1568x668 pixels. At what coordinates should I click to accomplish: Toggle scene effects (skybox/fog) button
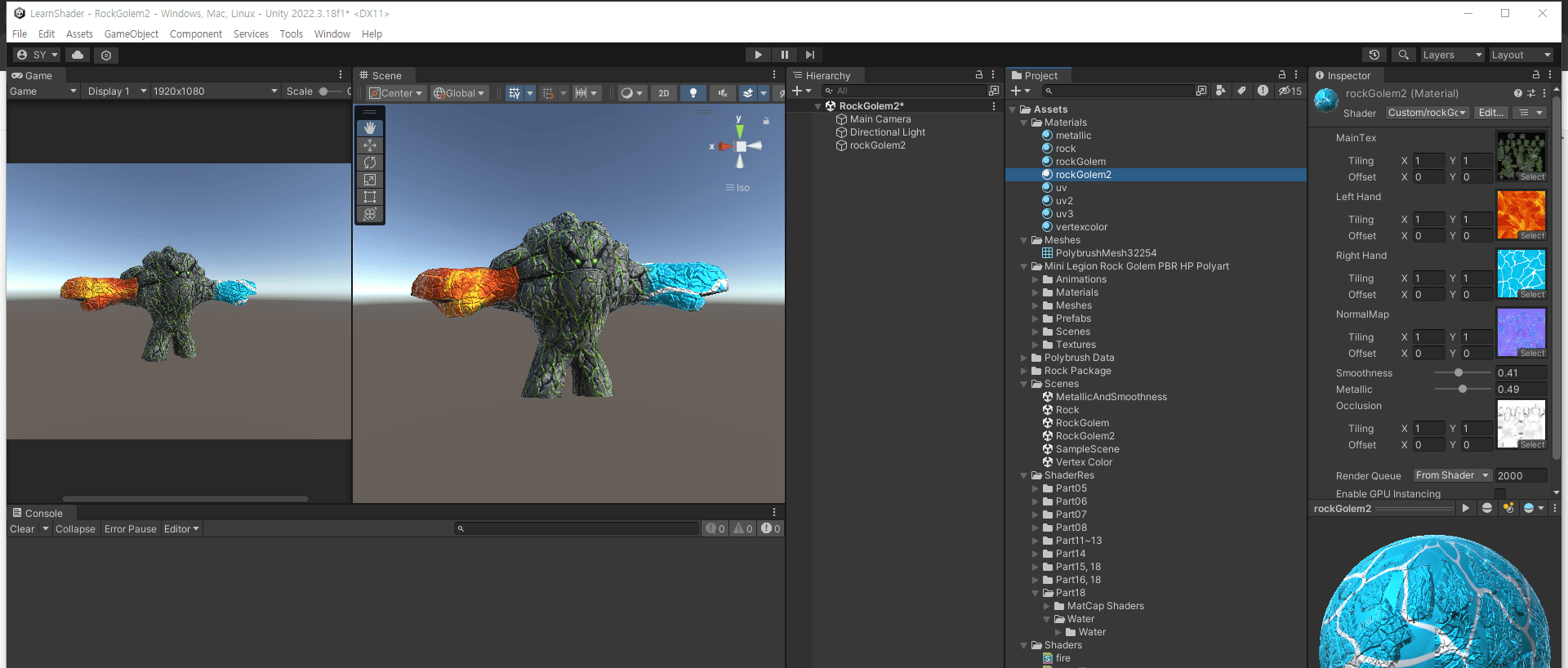[747, 93]
